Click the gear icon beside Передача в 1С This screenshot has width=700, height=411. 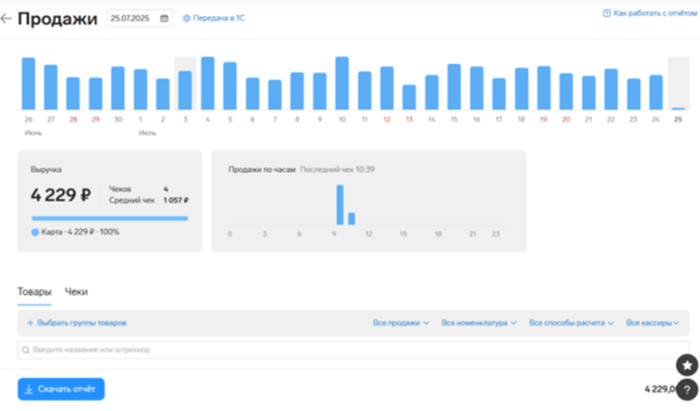click(x=187, y=18)
